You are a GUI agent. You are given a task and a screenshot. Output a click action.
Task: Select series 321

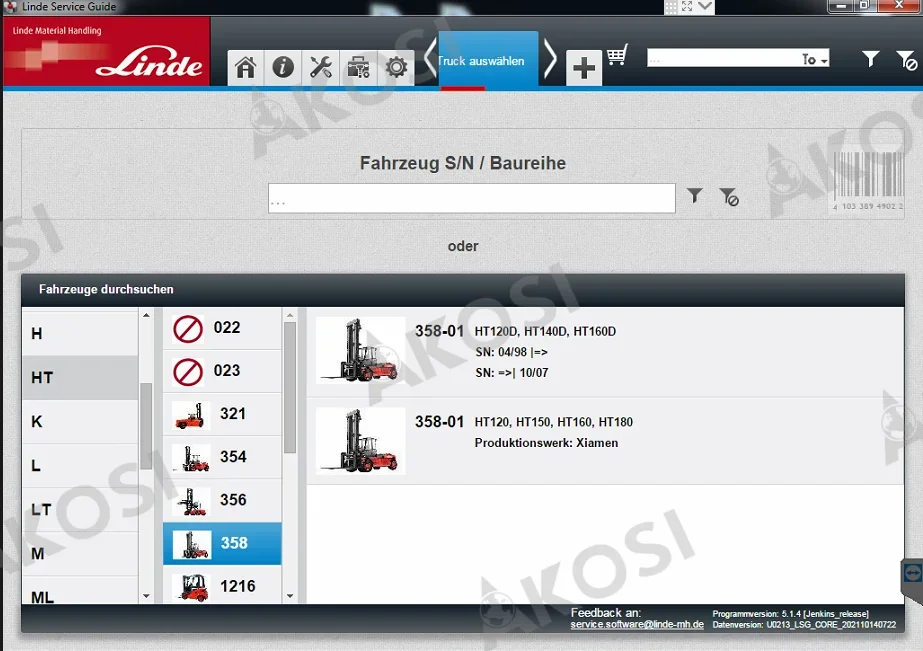(223, 414)
